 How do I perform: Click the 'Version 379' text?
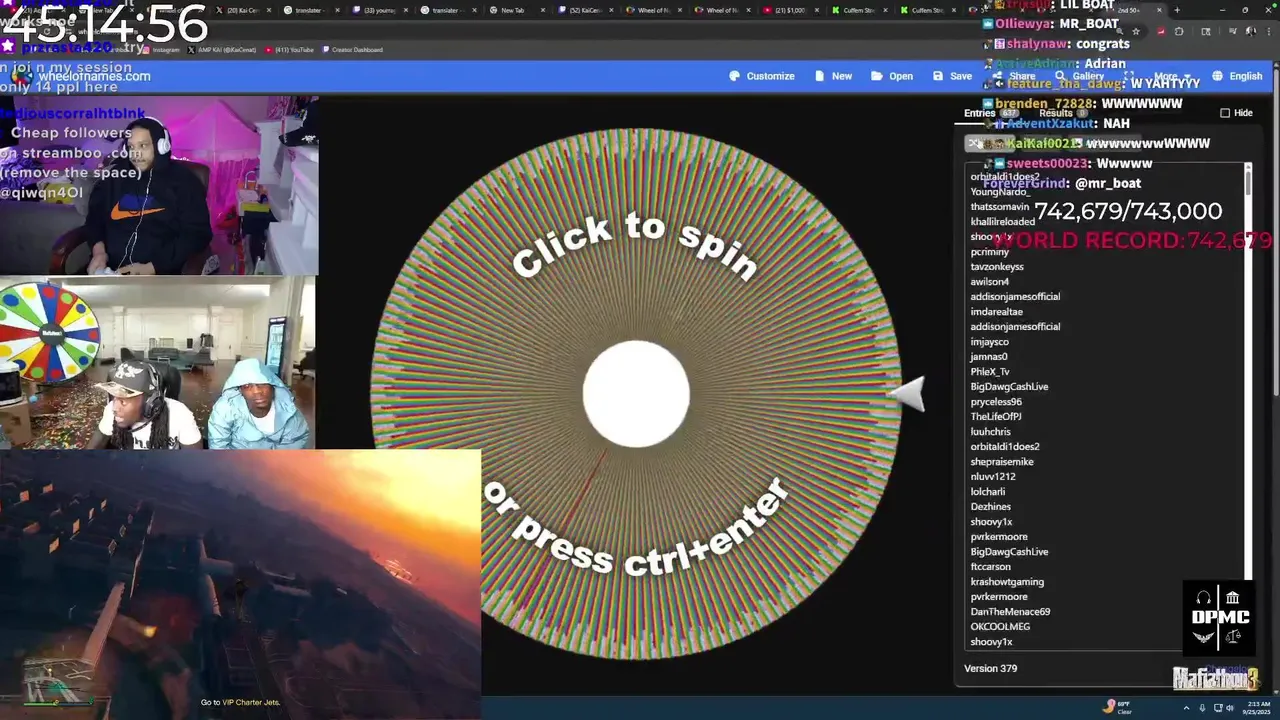[990, 668]
